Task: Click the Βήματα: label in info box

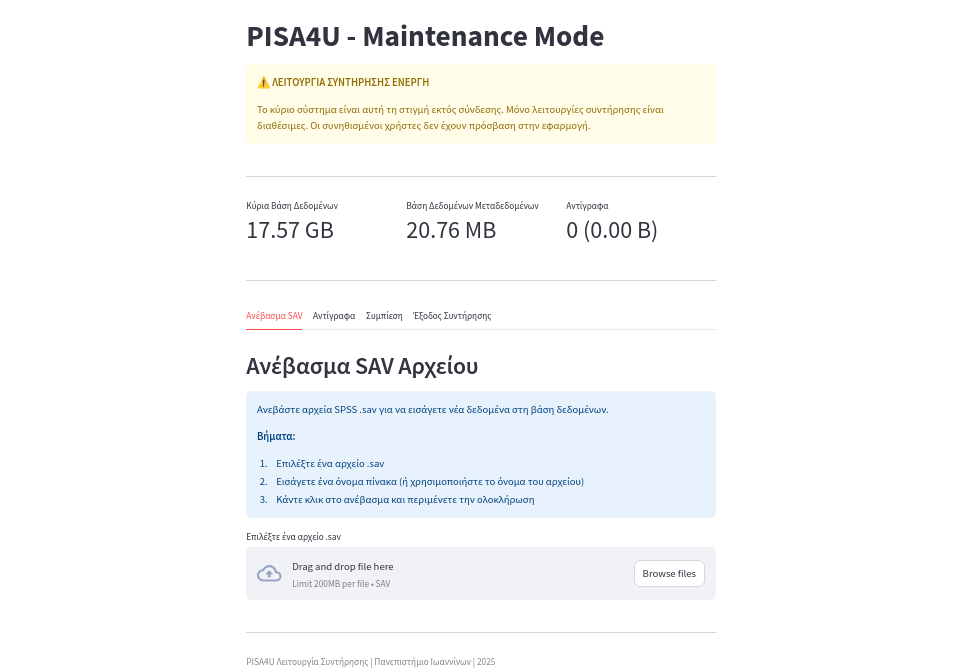Action: coord(276,436)
